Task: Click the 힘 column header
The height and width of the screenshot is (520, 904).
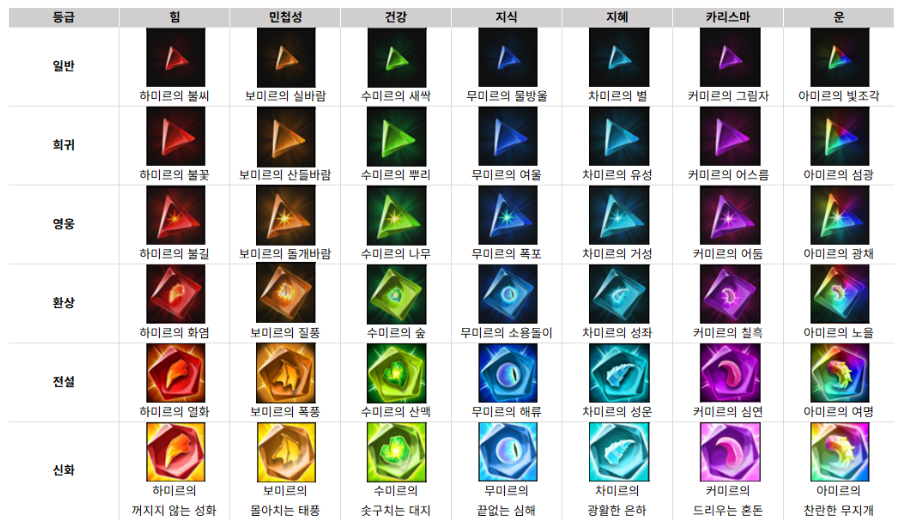Action: 175,17
